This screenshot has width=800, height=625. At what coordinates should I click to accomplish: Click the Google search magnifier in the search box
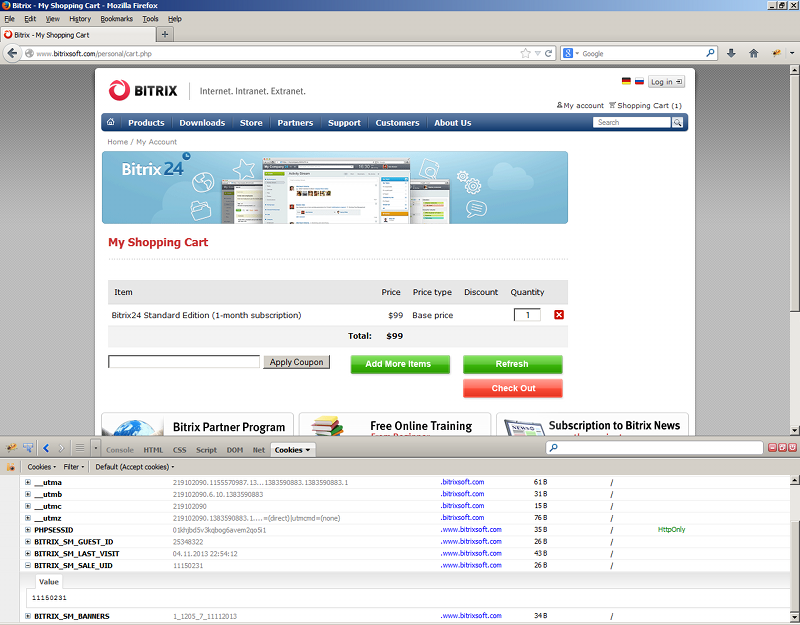click(x=710, y=53)
